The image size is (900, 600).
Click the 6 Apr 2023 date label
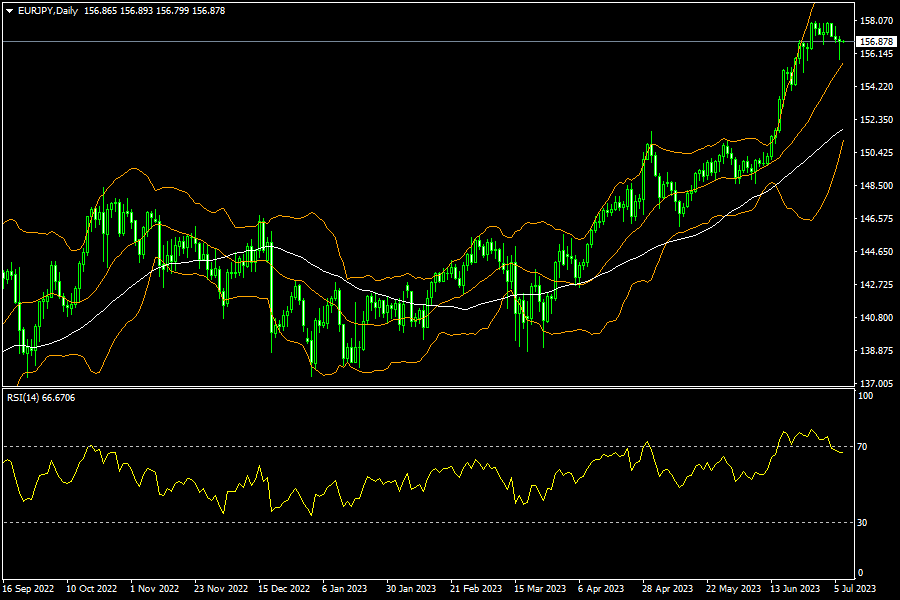click(x=601, y=589)
